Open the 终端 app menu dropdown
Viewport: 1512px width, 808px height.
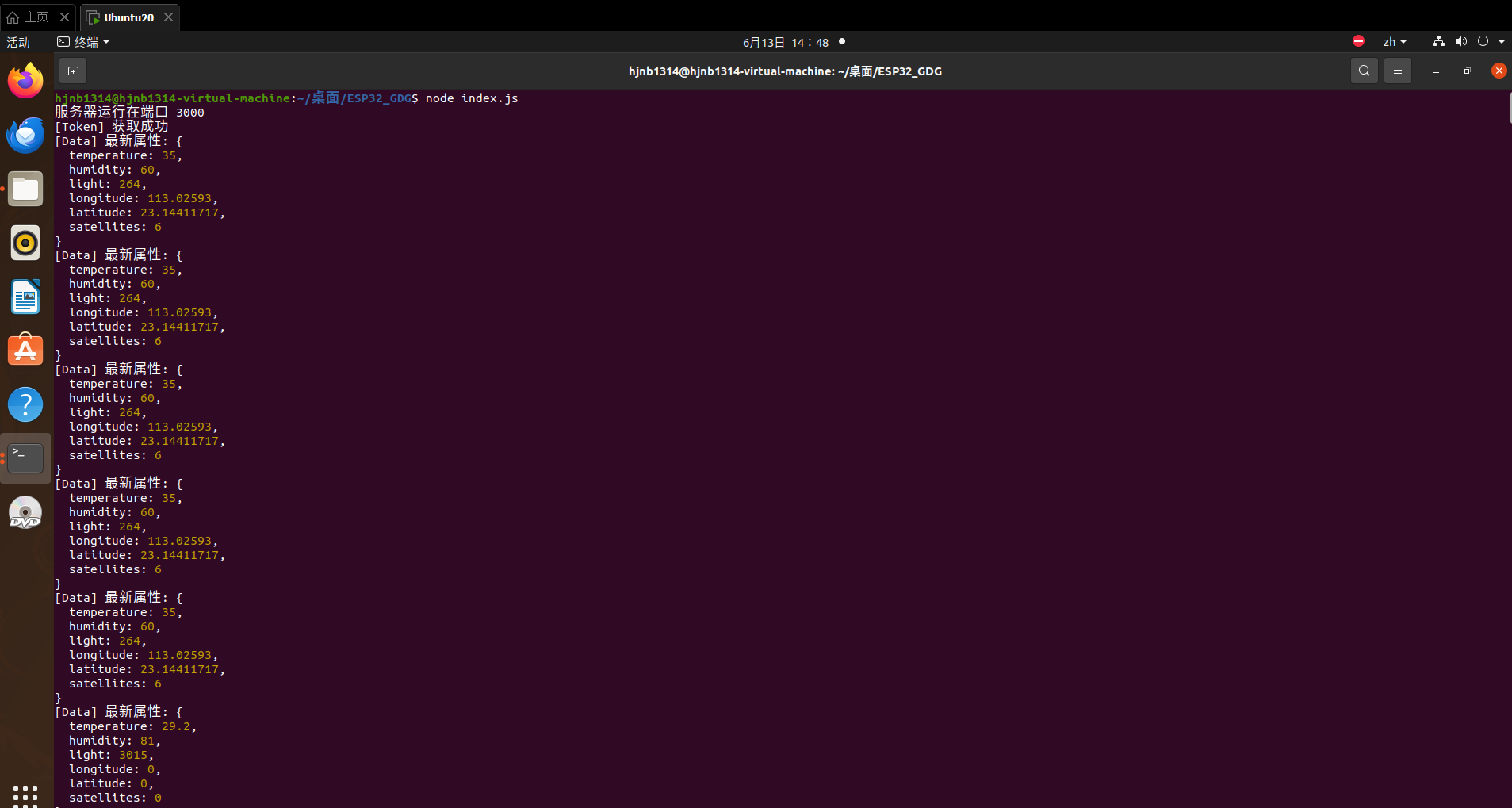[x=84, y=42]
